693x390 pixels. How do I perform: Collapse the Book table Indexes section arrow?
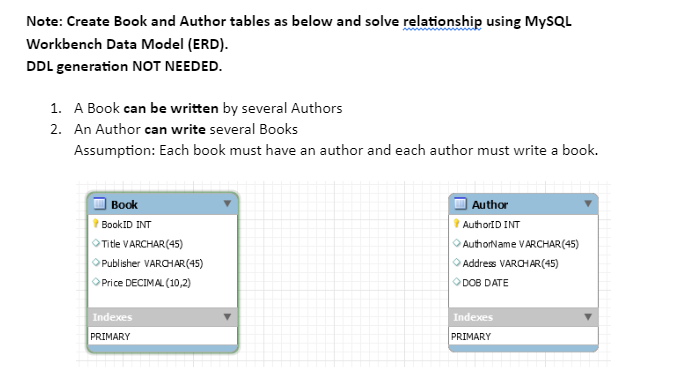click(x=227, y=317)
